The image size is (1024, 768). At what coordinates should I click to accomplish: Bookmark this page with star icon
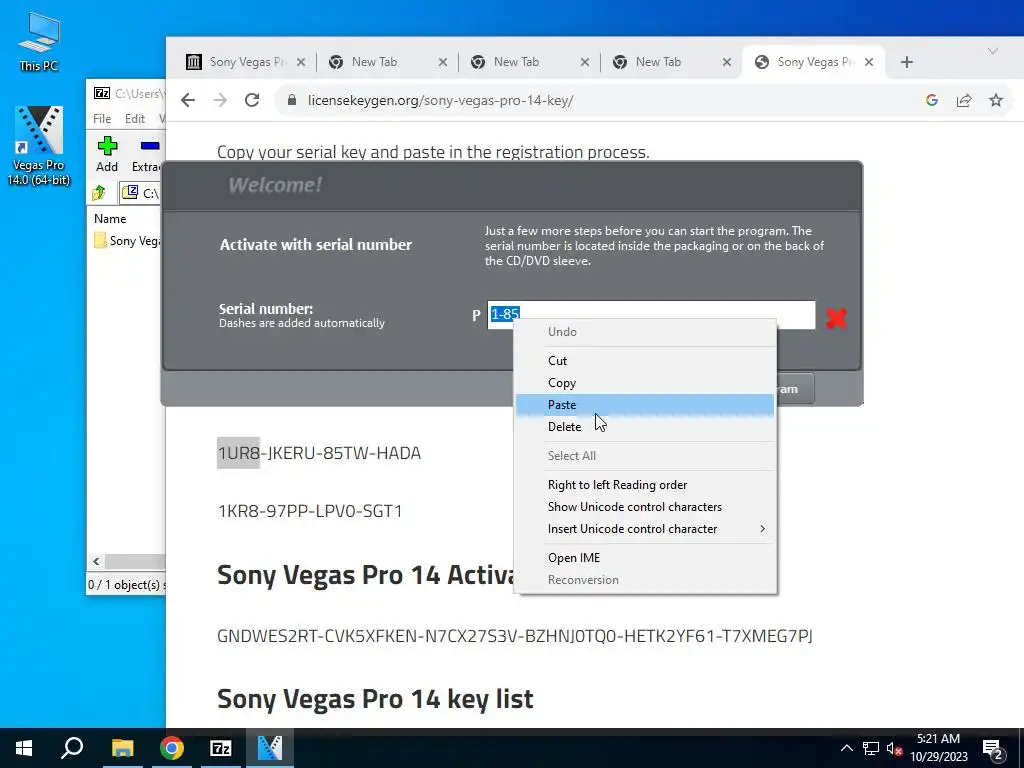(995, 100)
